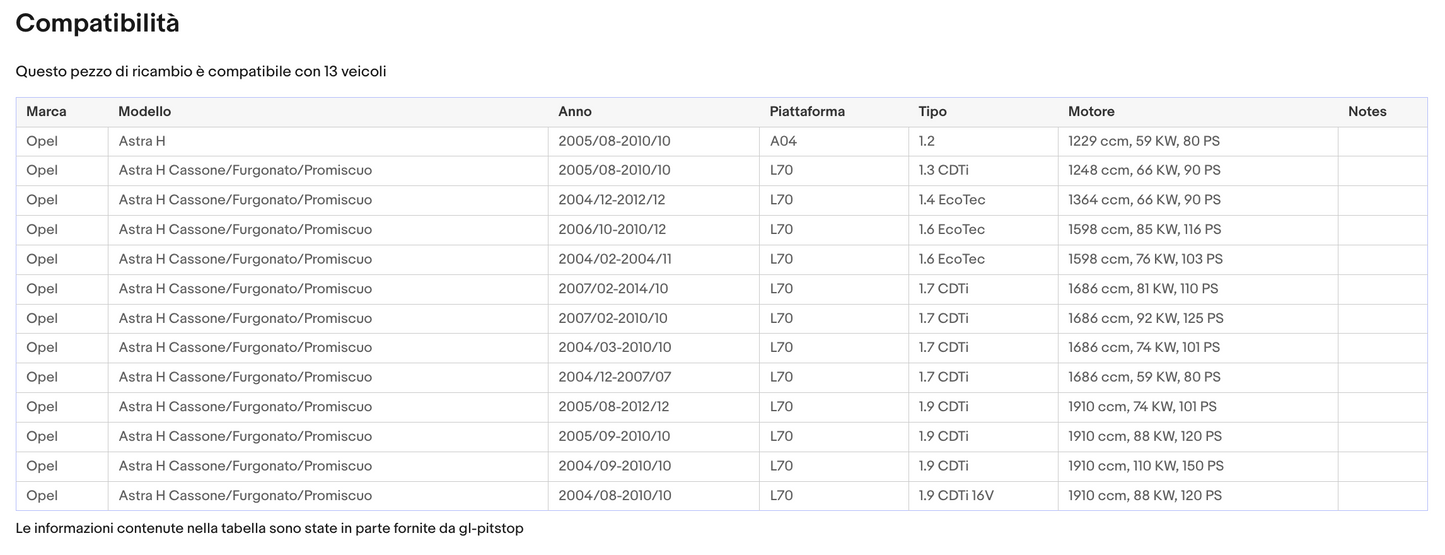Click the 1.9 CDTi 16V type cell

tap(956, 496)
